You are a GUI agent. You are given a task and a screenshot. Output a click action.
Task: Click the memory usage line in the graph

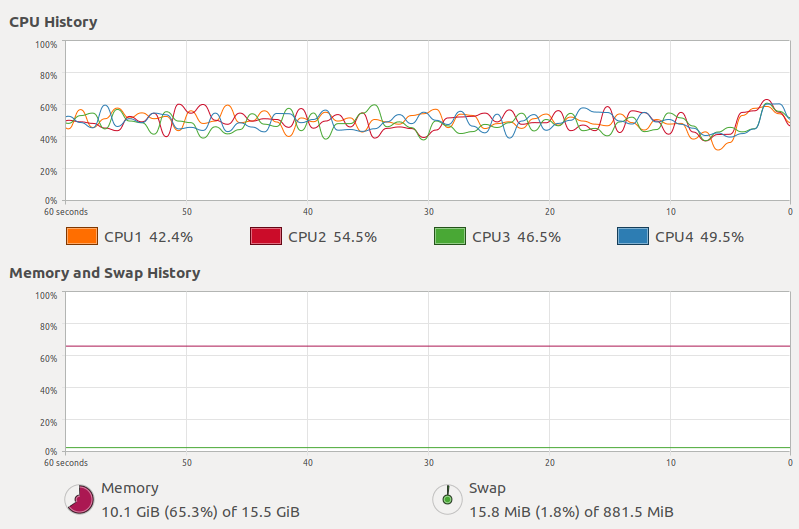coord(400,346)
